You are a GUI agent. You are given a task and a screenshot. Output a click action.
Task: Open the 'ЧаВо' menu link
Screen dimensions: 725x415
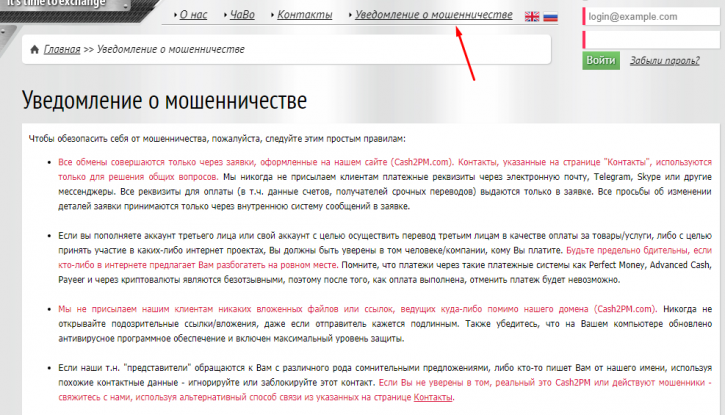pyautogui.click(x=242, y=15)
